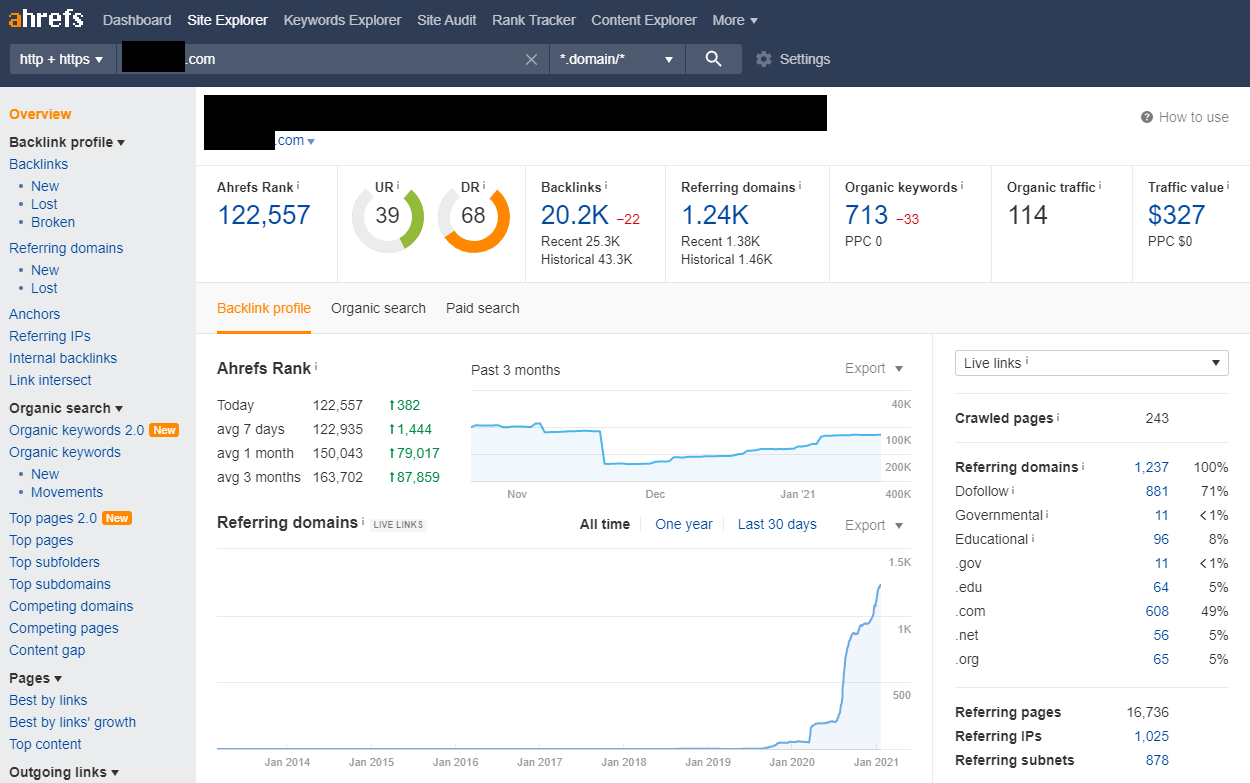Show info tooltip for Organic traffic metric
This screenshot has height=783, width=1250.
tap(1100, 186)
